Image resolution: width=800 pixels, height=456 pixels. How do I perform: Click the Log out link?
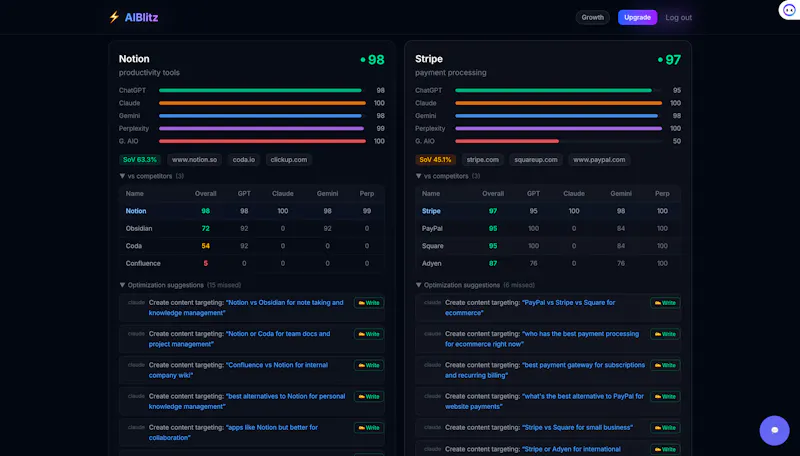point(678,17)
